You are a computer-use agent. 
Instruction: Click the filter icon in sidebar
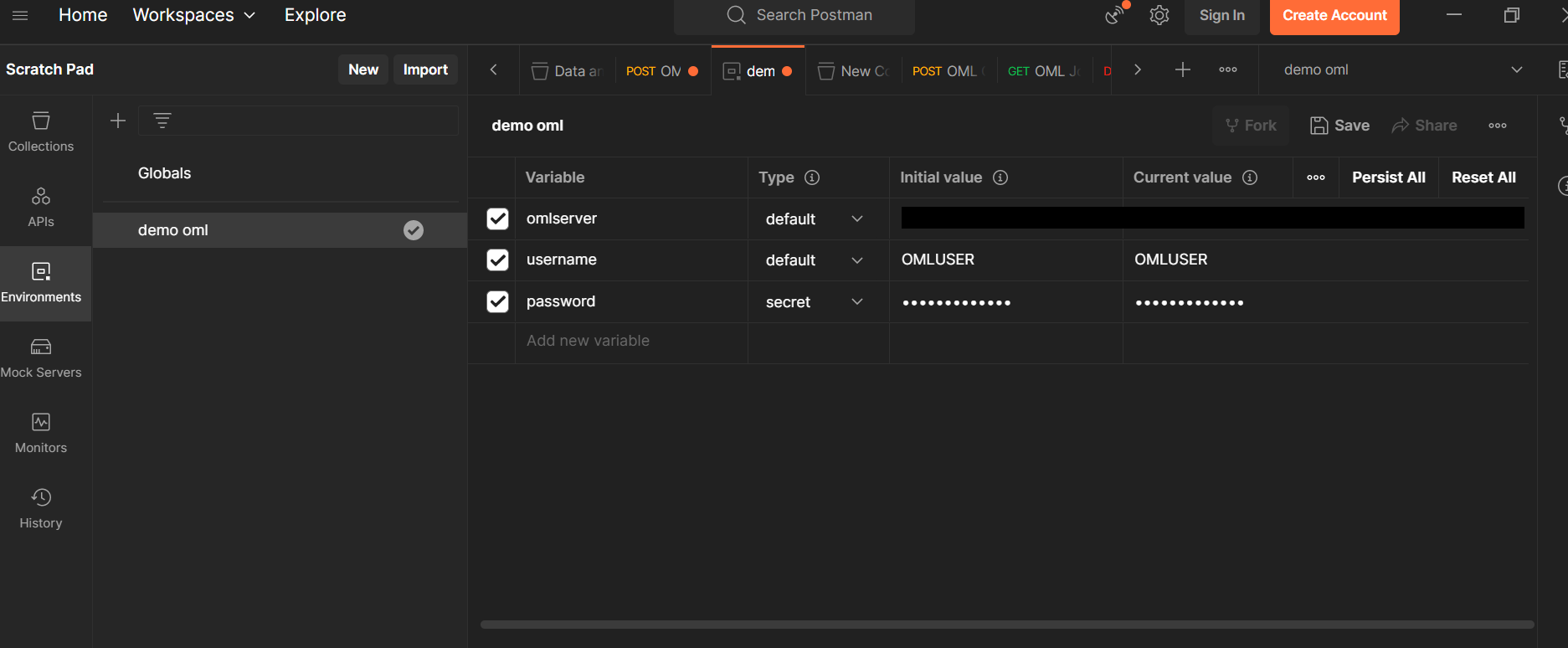[x=162, y=121]
